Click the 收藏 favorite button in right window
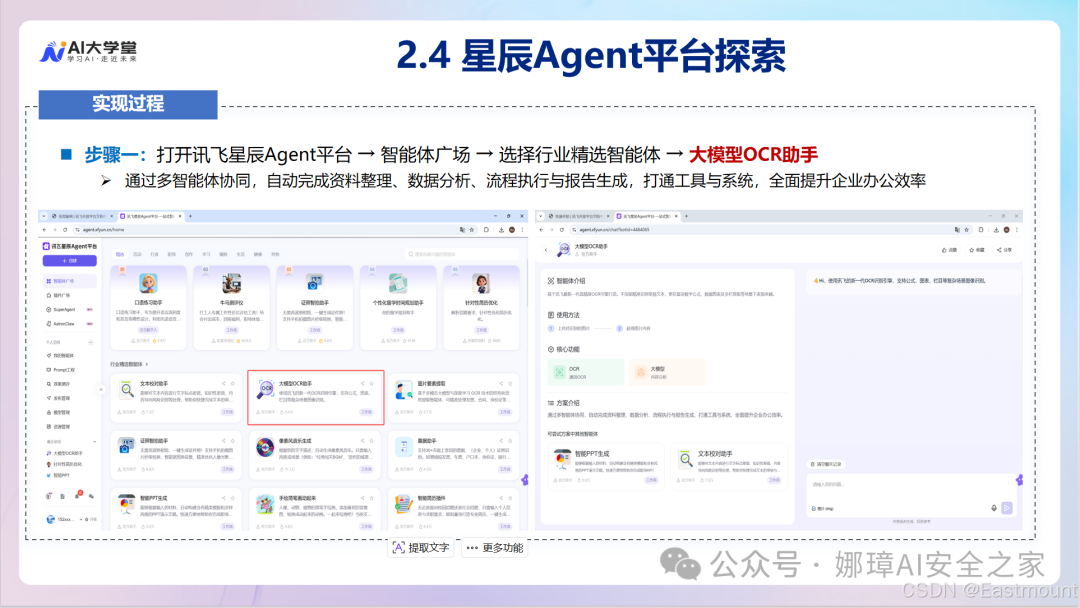1080x608 pixels. (x=977, y=250)
